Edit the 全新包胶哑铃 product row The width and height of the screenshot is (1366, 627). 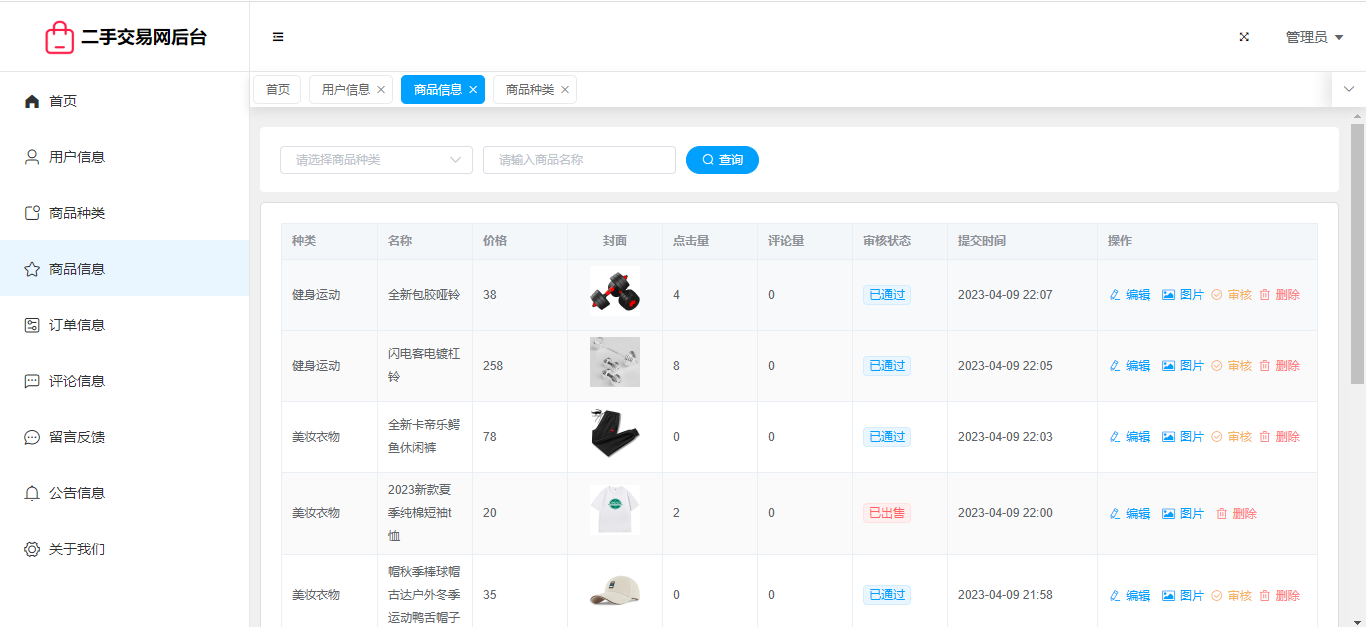1130,295
